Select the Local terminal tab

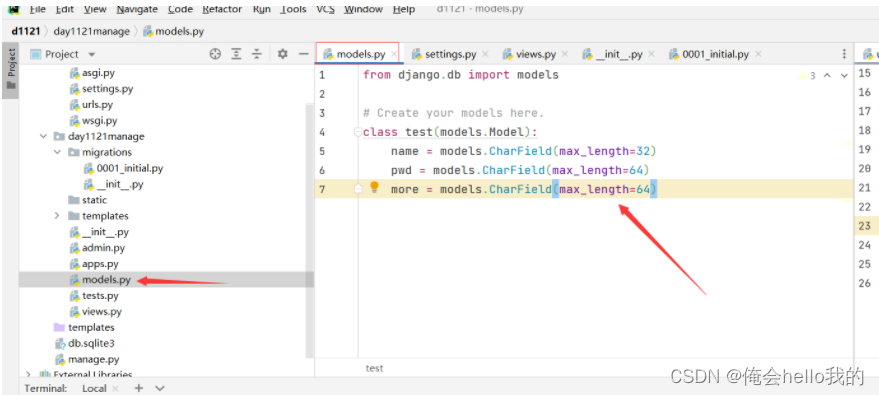coord(94,388)
